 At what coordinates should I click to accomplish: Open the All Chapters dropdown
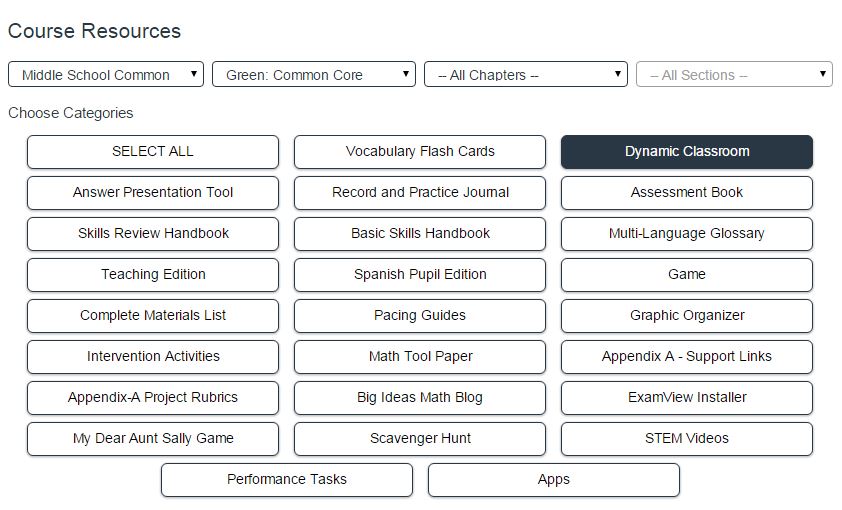click(x=526, y=75)
